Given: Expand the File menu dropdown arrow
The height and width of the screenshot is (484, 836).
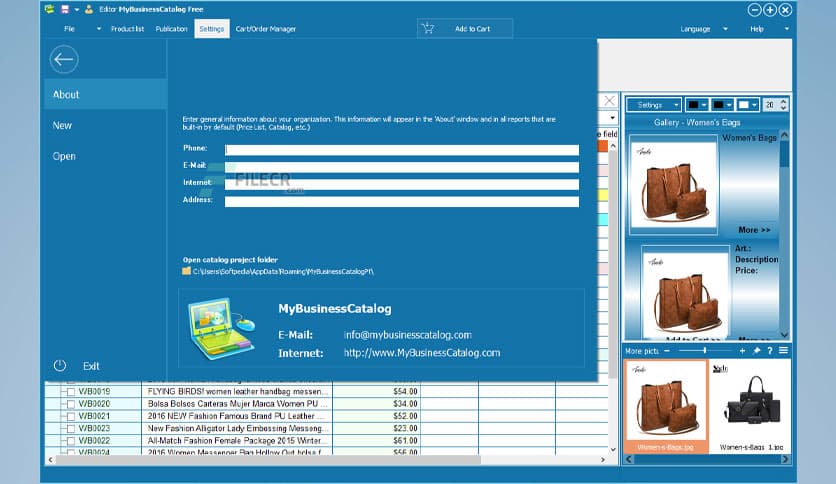Looking at the screenshot, I should click(99, 29).
